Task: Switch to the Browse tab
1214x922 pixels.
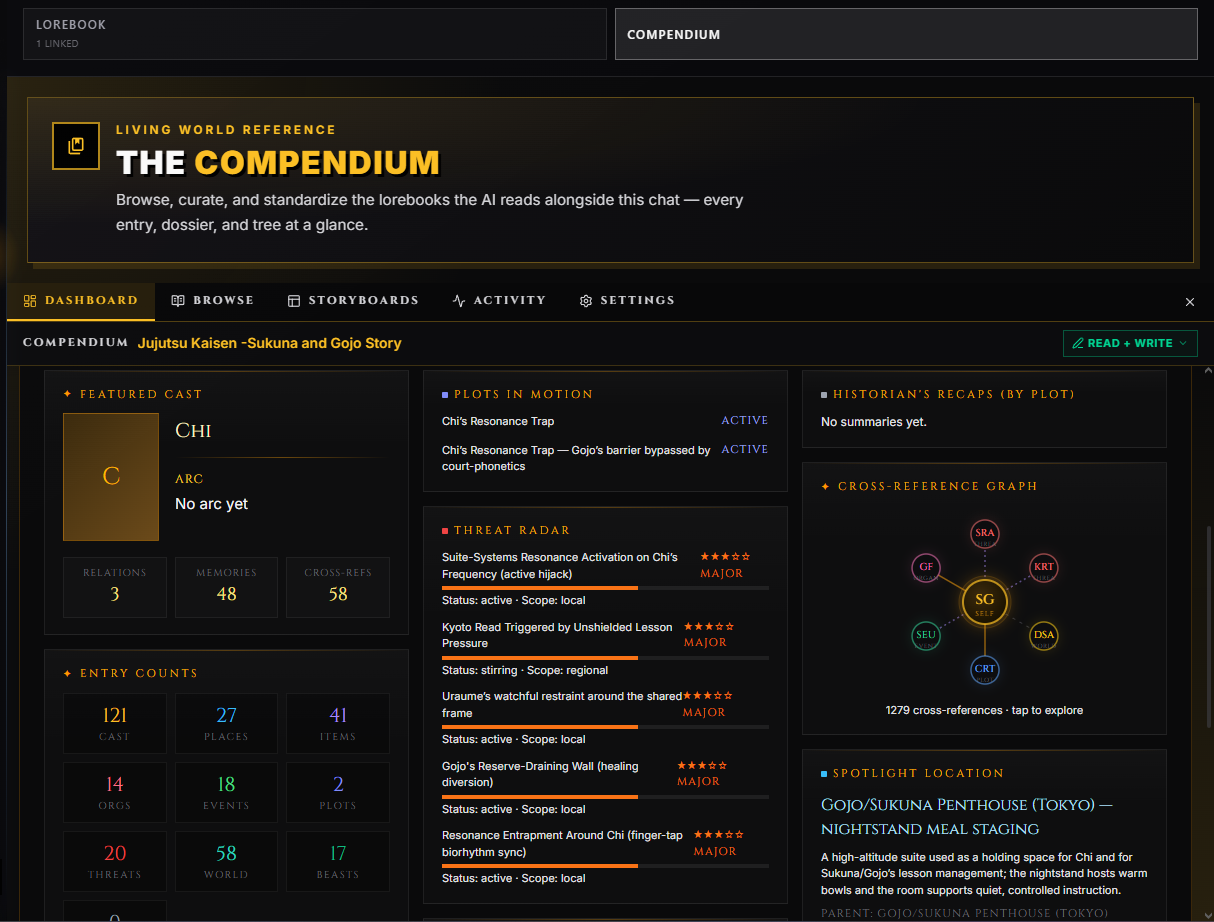Action: (212, 301)
